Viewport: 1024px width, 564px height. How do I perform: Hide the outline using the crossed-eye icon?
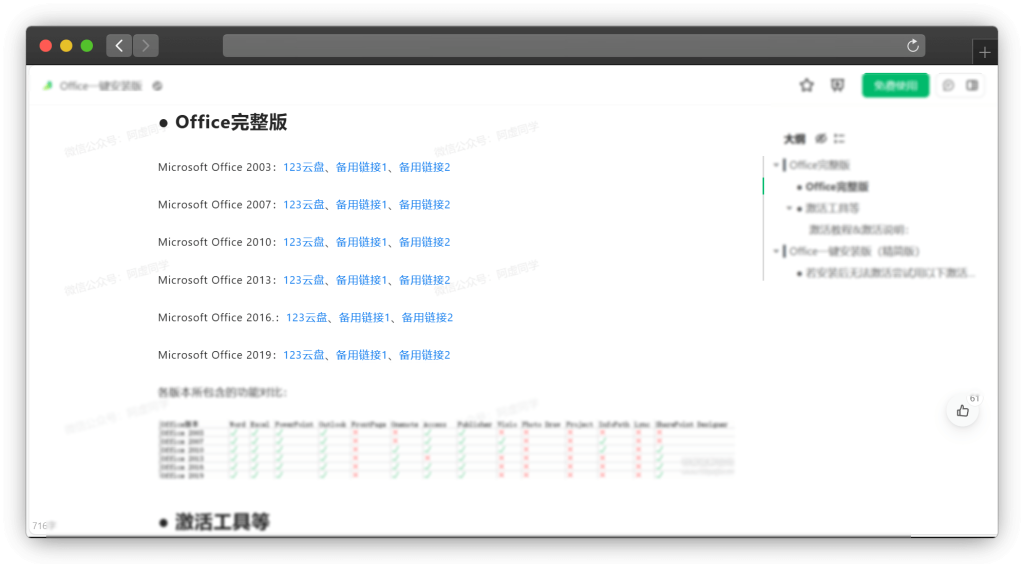821,138
